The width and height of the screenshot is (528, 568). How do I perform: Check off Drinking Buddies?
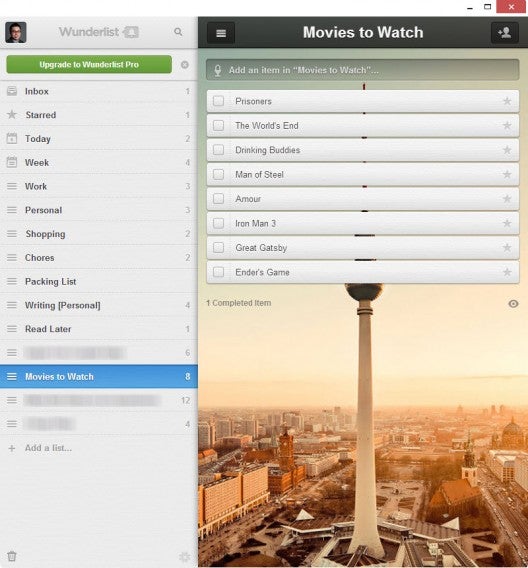click(x=218, y=150)
